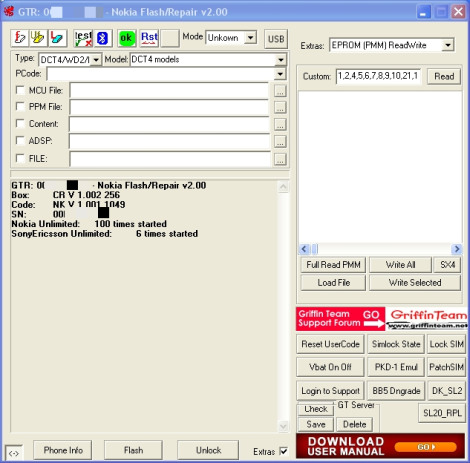Screen dimensions: 470x463
Task: Click Write All button
Action: point(400,265)
